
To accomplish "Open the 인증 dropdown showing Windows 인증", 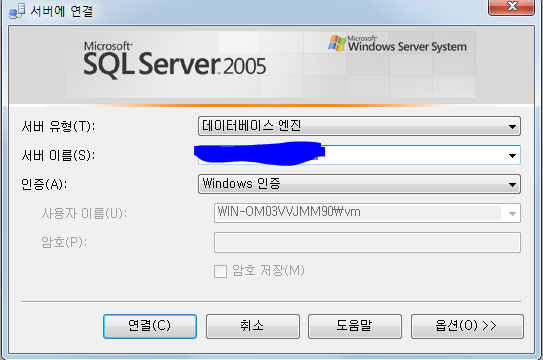I will coord(359,184).
